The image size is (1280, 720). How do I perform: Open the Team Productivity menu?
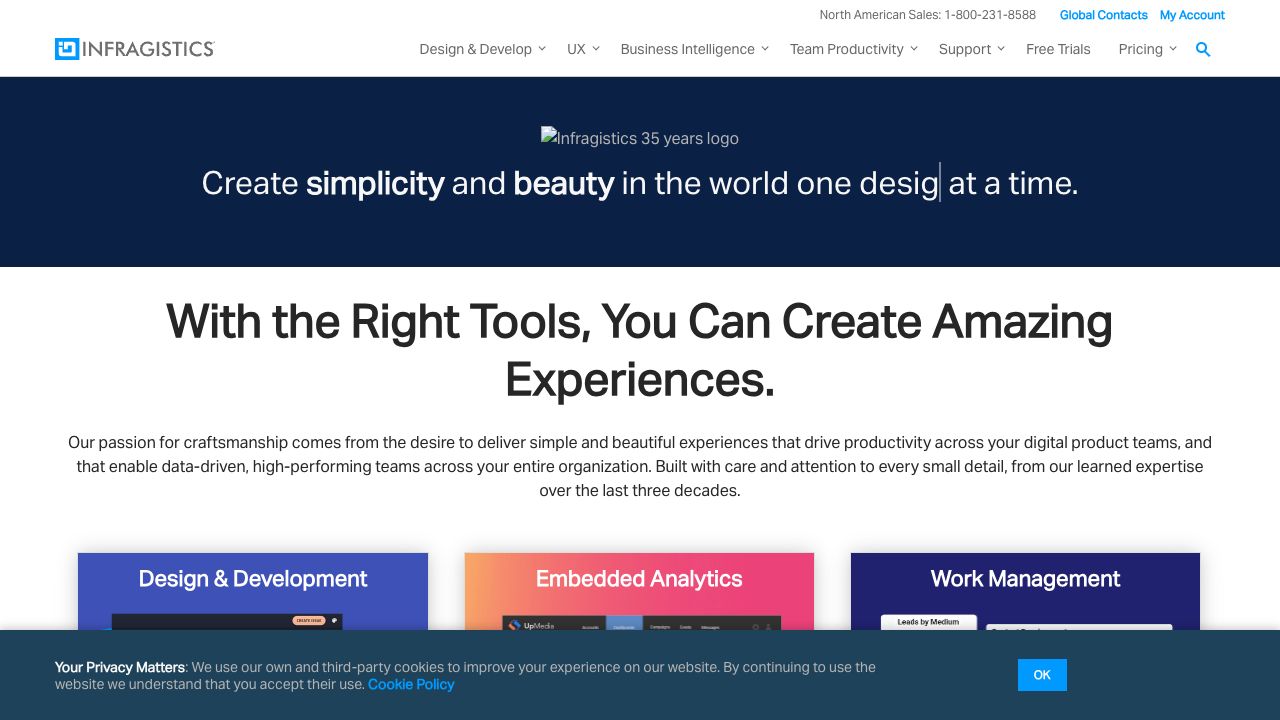click(846, 49)
